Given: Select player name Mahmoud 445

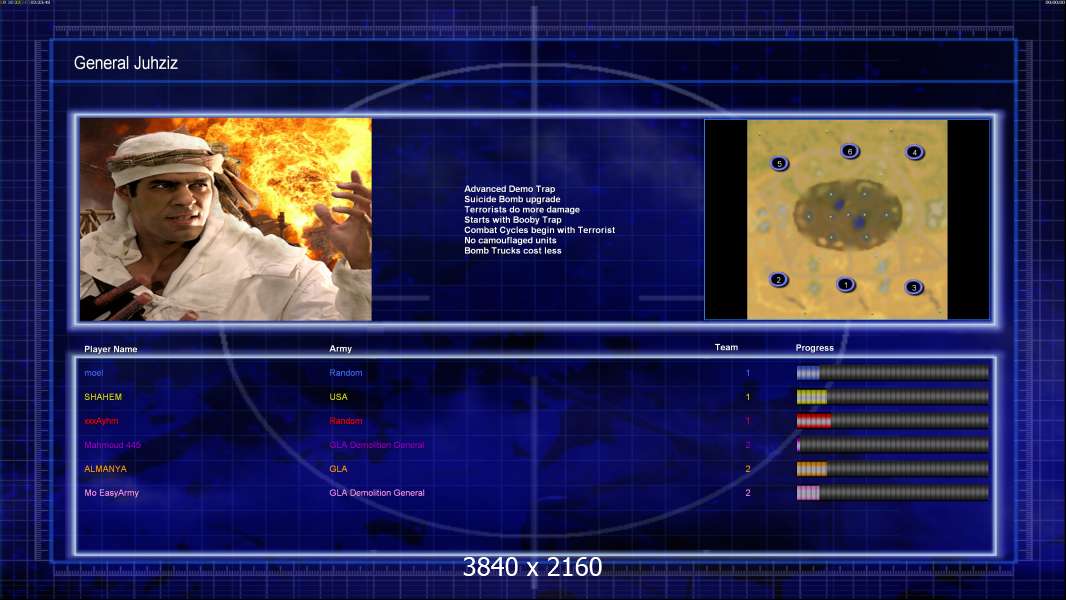Looking at the screenshot, I should tap(112, 445).
